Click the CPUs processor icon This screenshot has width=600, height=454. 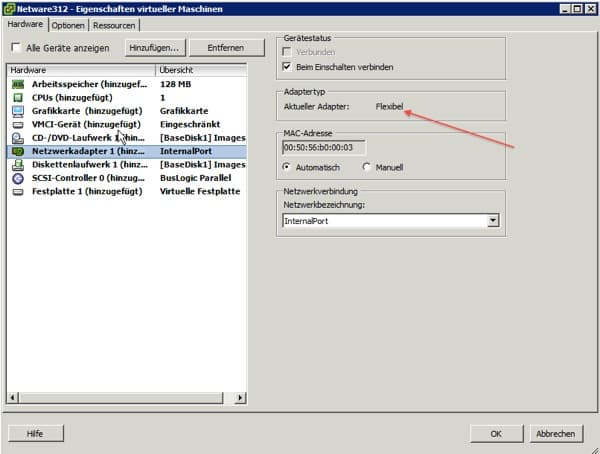[18, 98]
